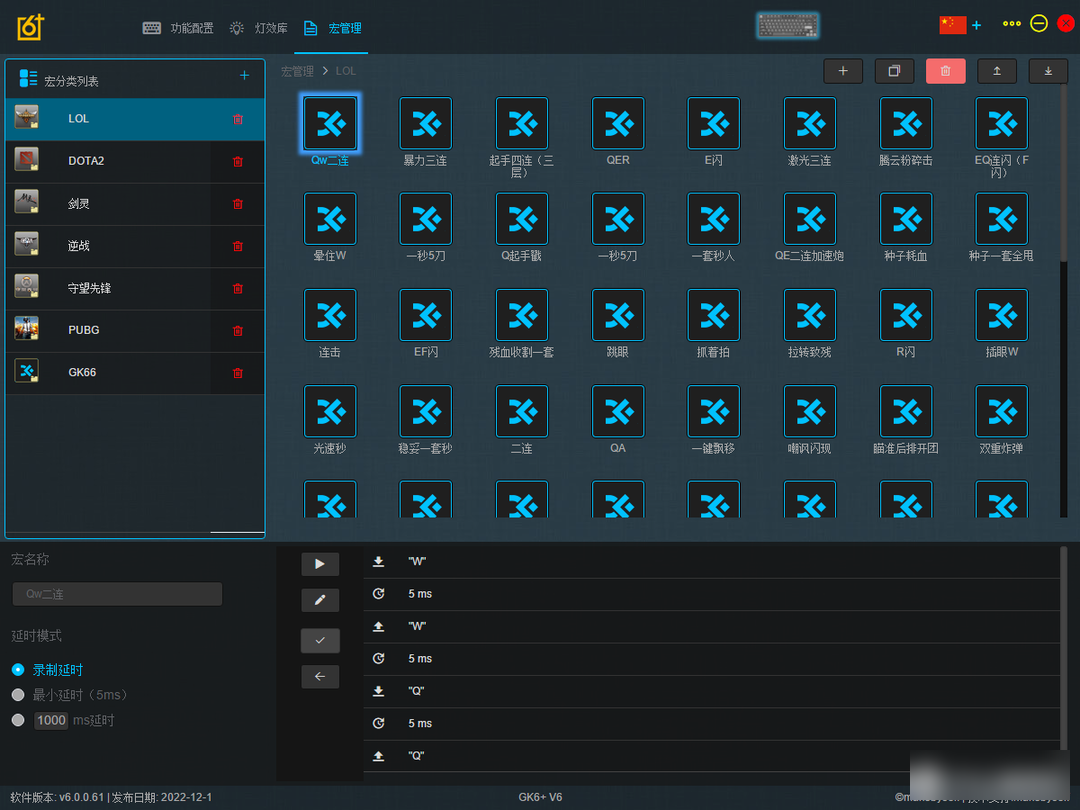This screenshot has height=810, width=1080.
Task: Play the macro recording
Action: click(320, 564)
